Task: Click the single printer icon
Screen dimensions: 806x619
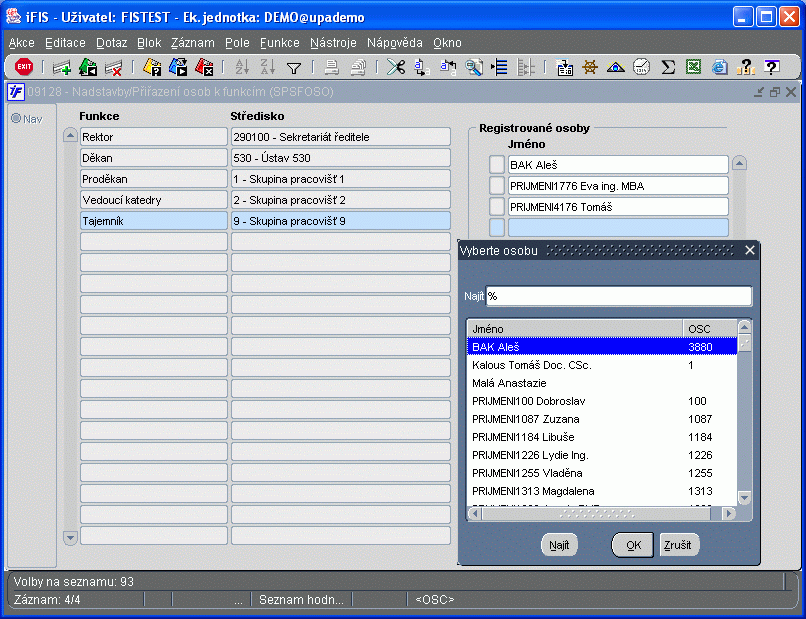Action: [x=332, y=67]
